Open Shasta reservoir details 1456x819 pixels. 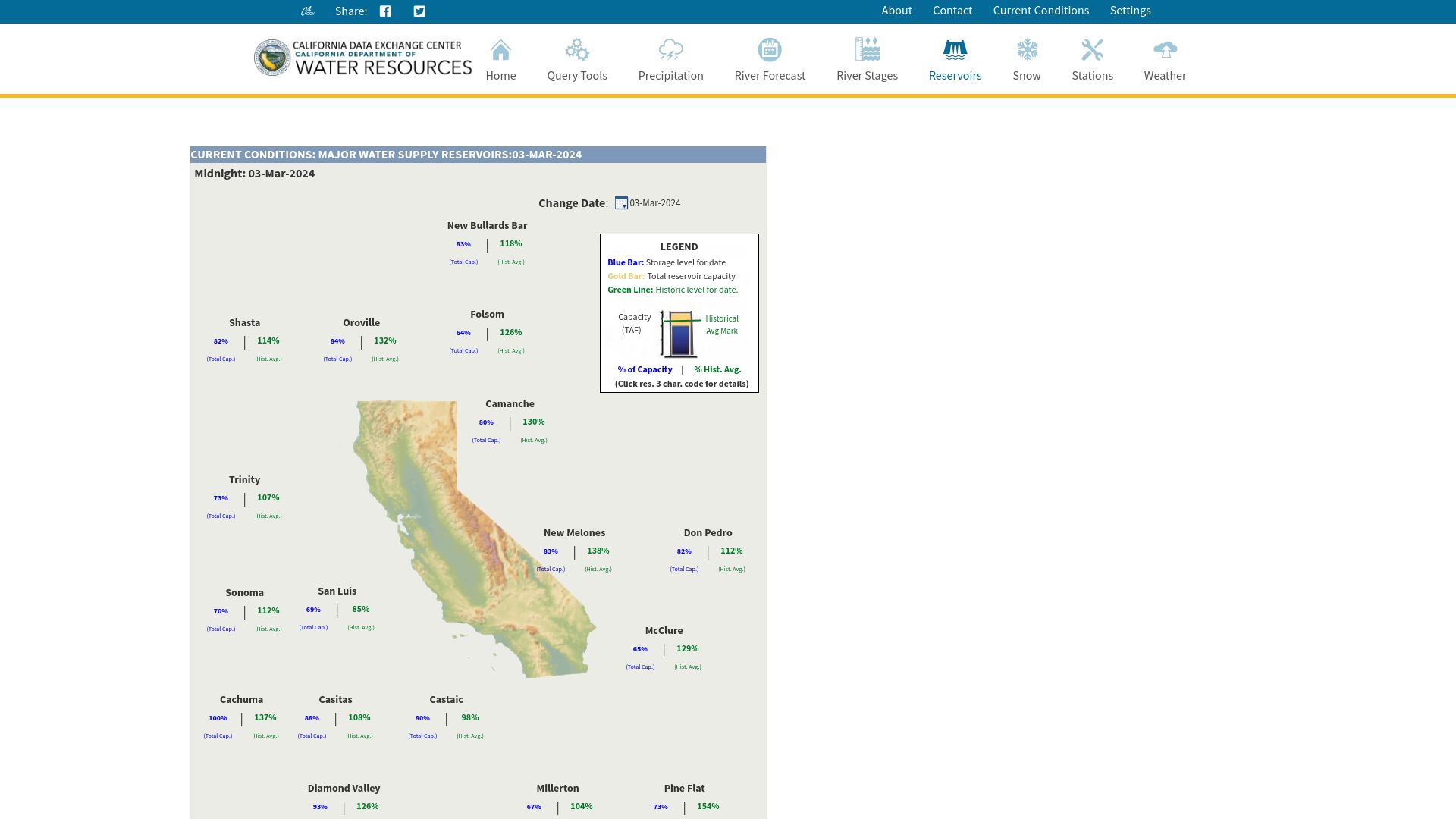click(x=244, y=323)
